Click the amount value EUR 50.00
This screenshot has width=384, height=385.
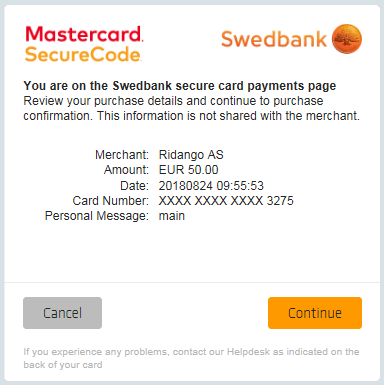click(188, 170)
